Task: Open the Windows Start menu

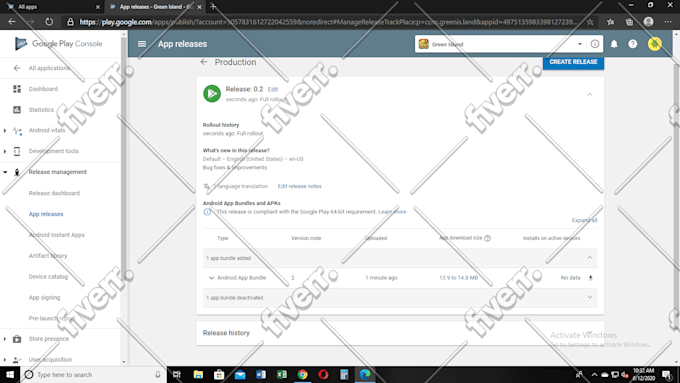Action: [10, 374]
